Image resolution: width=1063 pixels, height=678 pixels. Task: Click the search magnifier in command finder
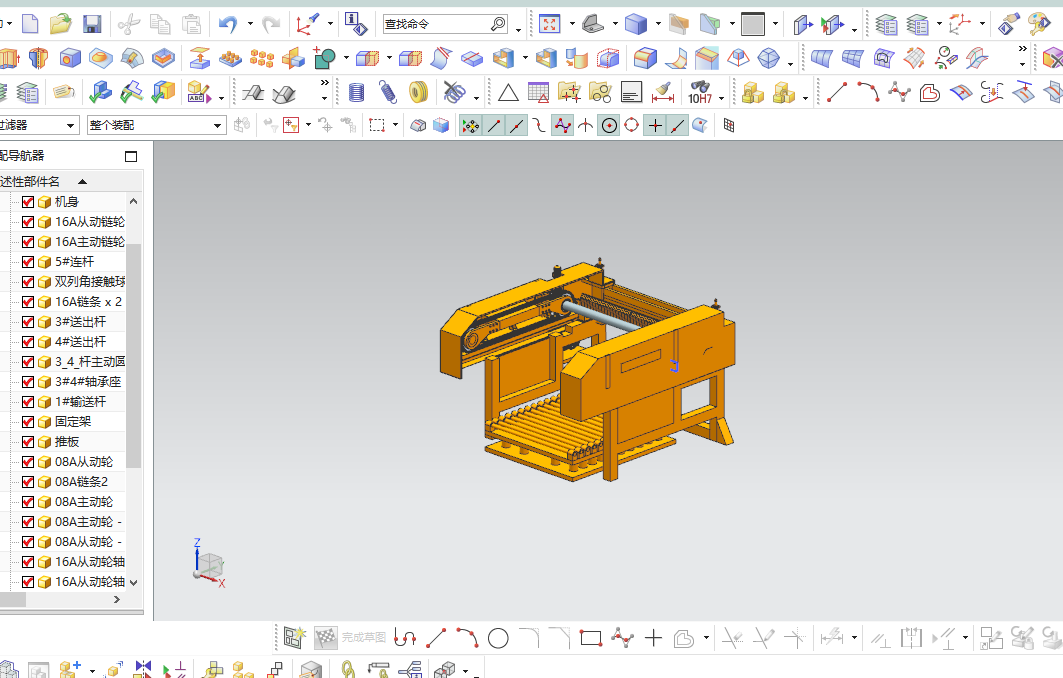point(498,24)
